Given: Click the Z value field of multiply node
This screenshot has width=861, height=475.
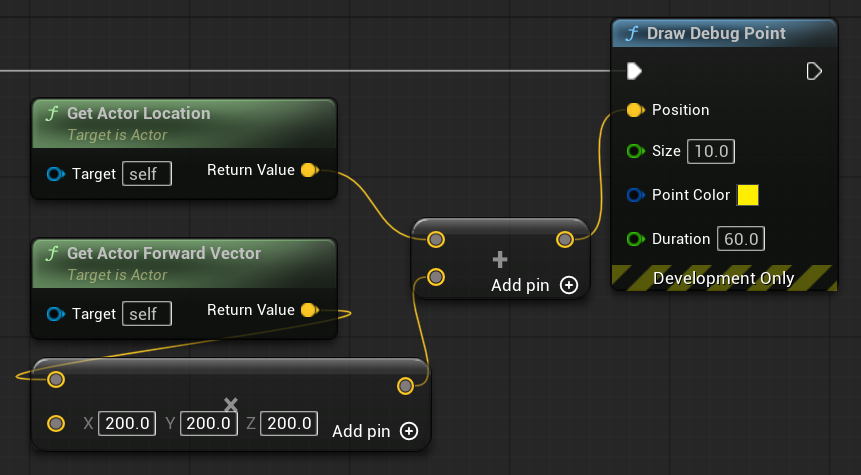Looking at the screenshot, I should pos(290,424).
